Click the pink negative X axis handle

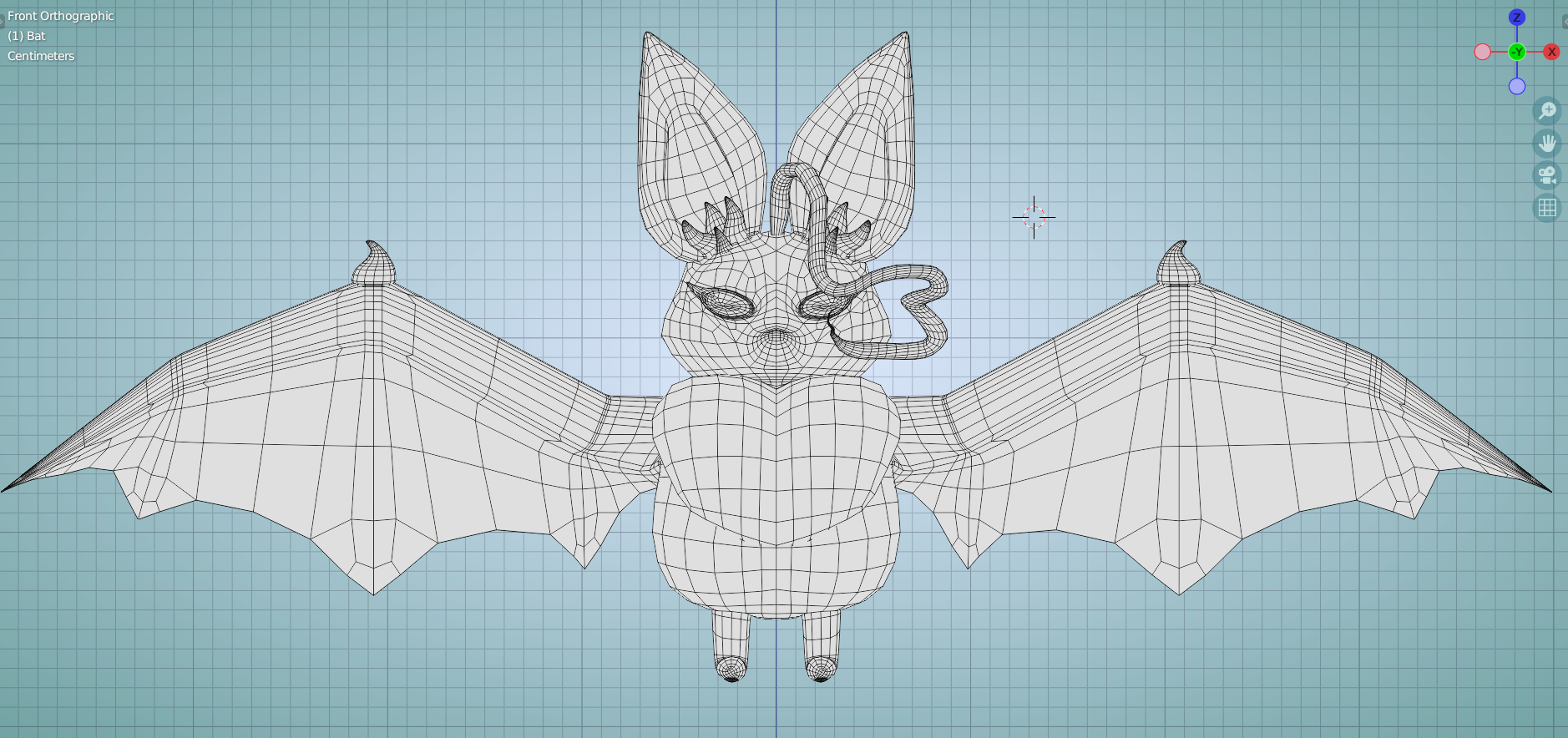pyautogui.click(x=1483, y=52)
